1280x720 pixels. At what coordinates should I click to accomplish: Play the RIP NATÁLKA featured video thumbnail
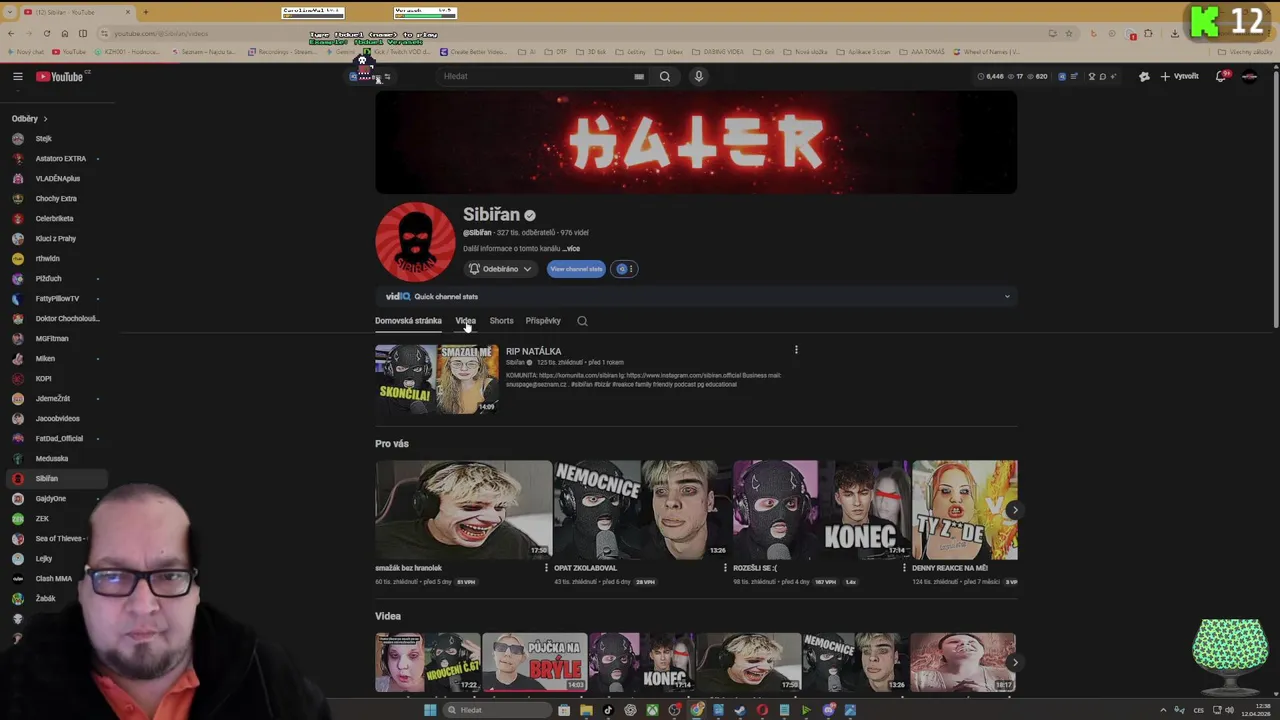click(436, 379)
